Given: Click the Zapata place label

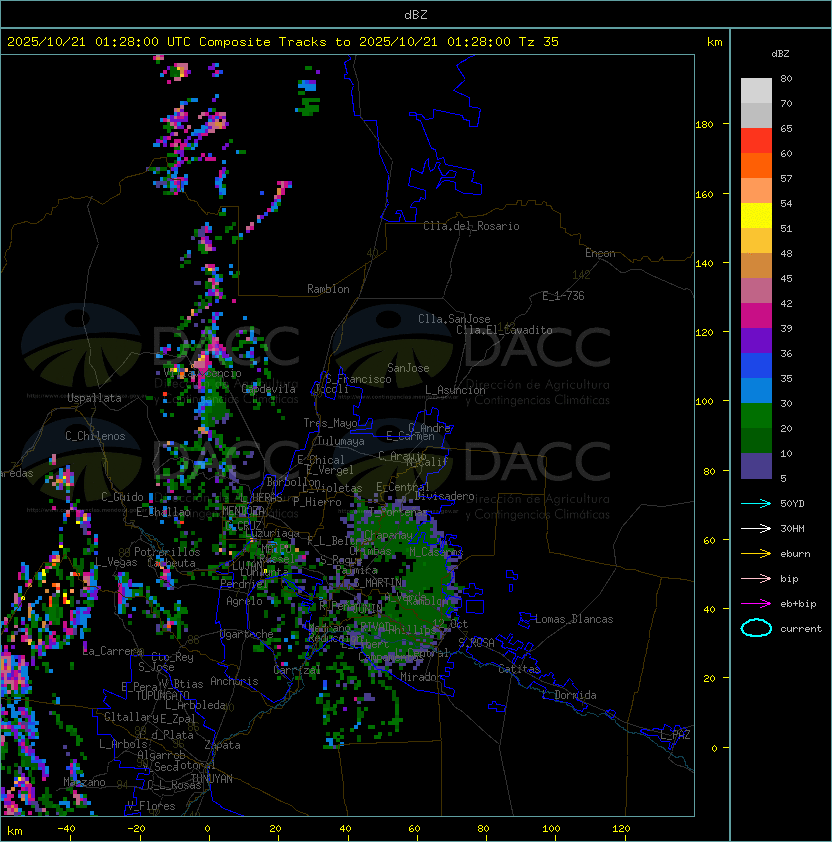Looking at the screenshot, I should pos(222,745).
